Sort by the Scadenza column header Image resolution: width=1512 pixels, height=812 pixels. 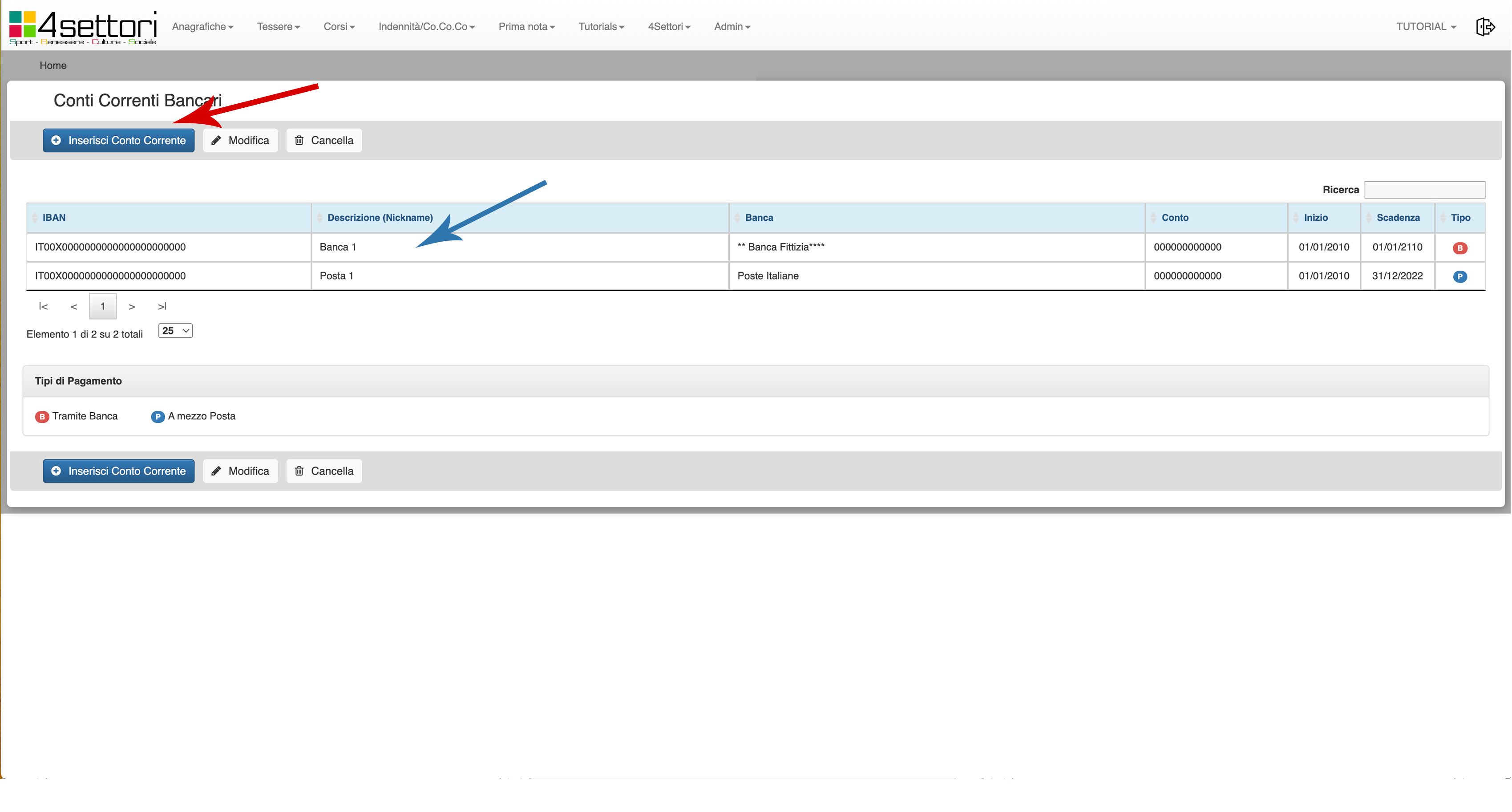pos(1398,218)
